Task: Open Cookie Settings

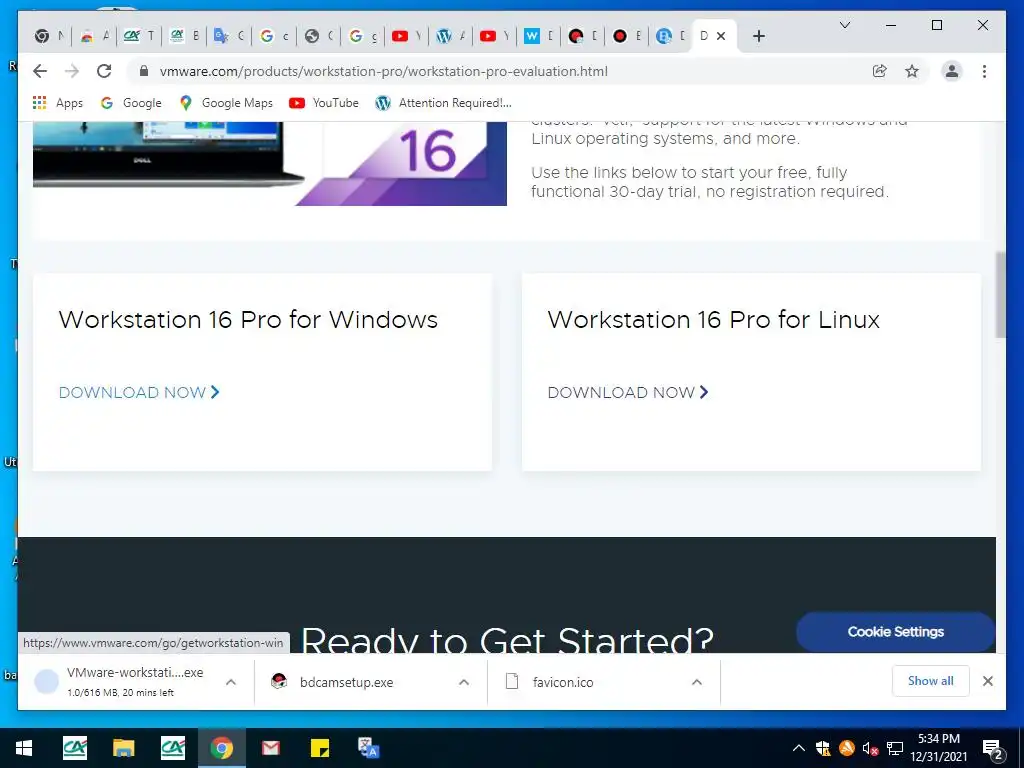Action: tap(895, 632)
